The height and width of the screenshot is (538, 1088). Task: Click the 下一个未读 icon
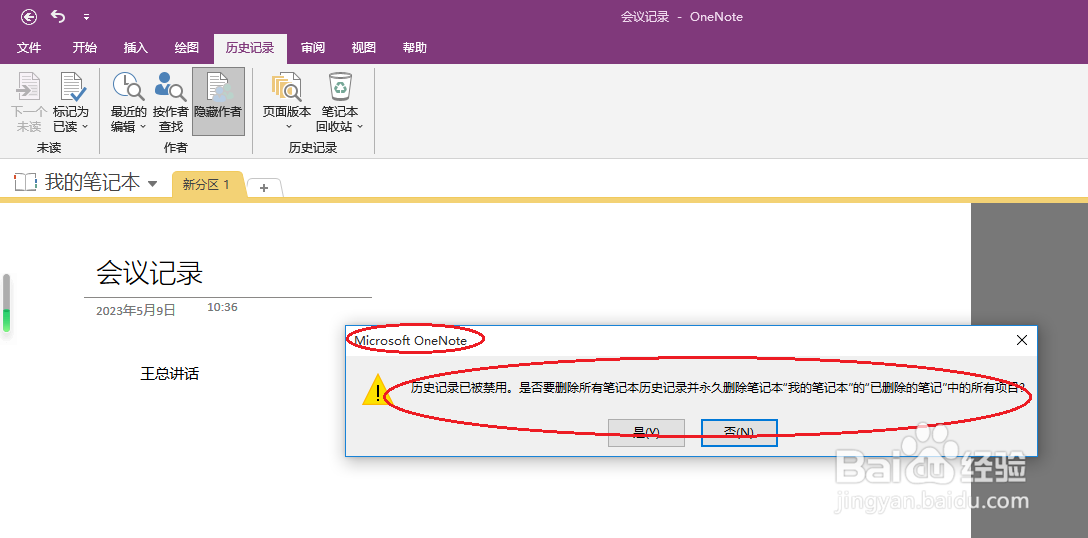[29, 86]
